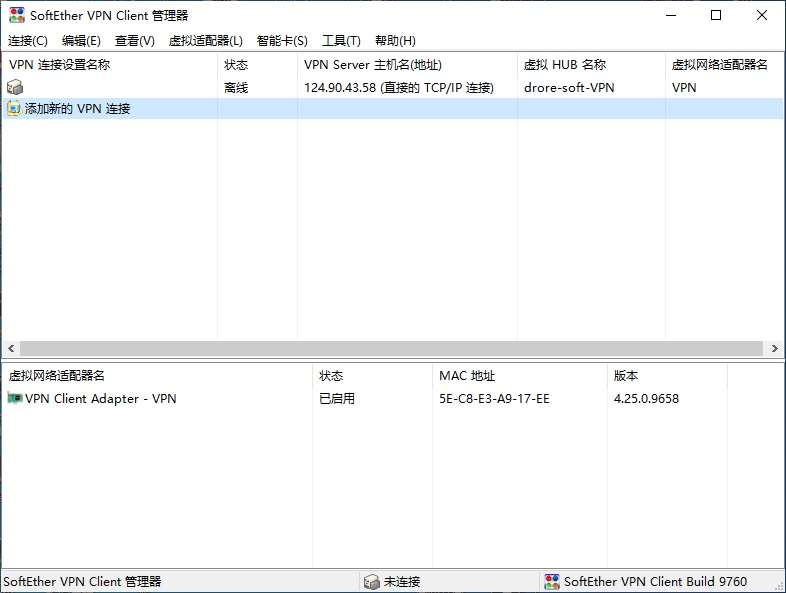
Task: Open the 查看(V) menu
Action: 134,41
